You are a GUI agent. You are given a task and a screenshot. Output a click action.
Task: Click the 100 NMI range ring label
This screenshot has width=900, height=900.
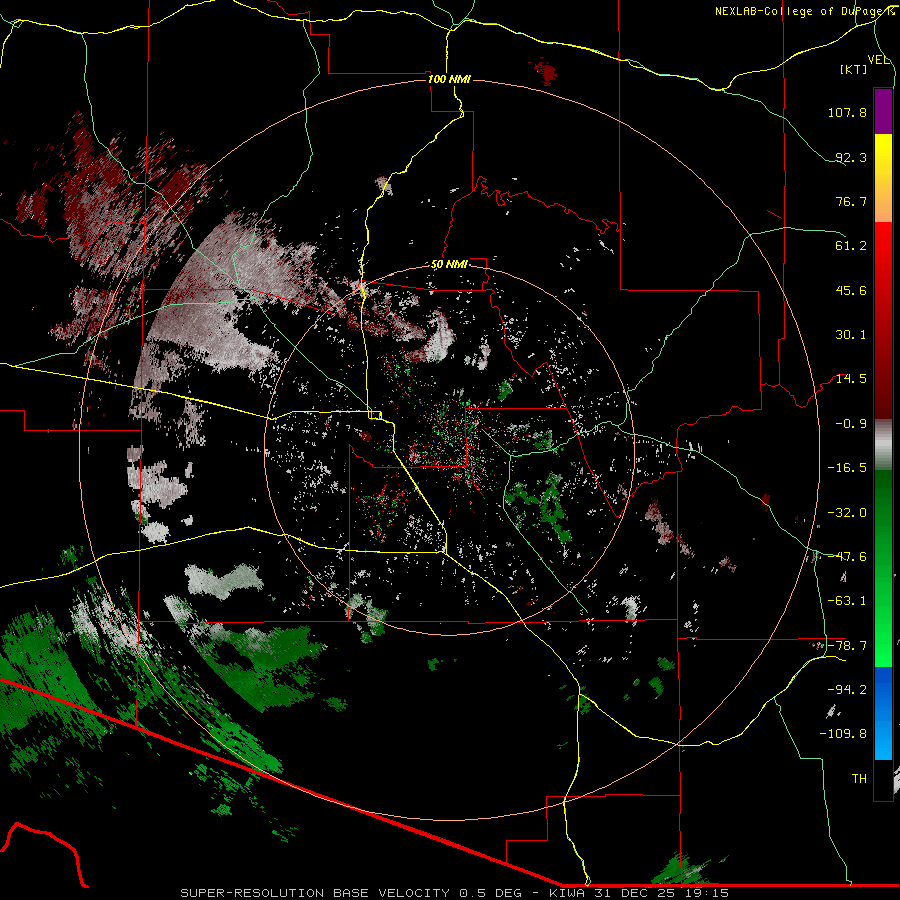pos(449,79)
